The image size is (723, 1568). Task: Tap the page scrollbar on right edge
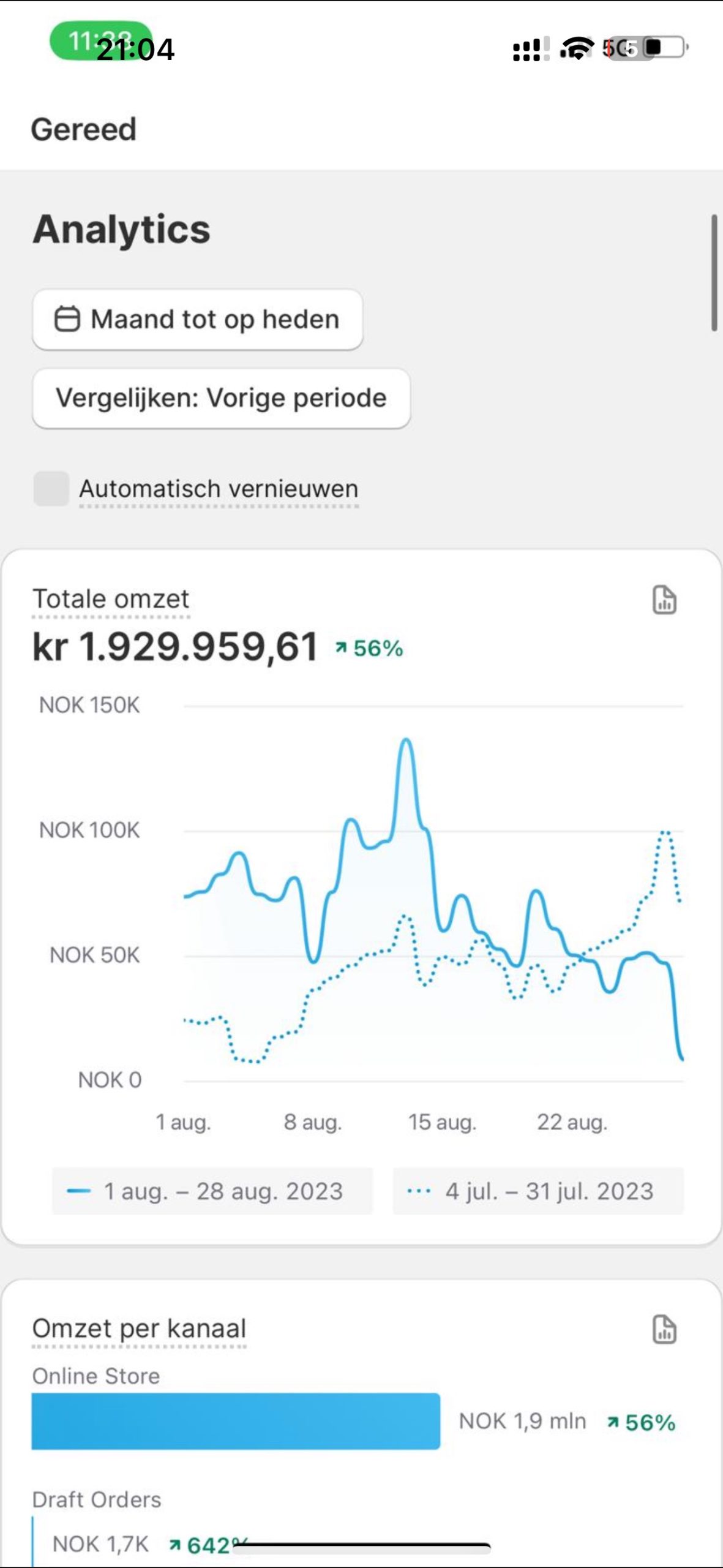click(x=714, y=273)
